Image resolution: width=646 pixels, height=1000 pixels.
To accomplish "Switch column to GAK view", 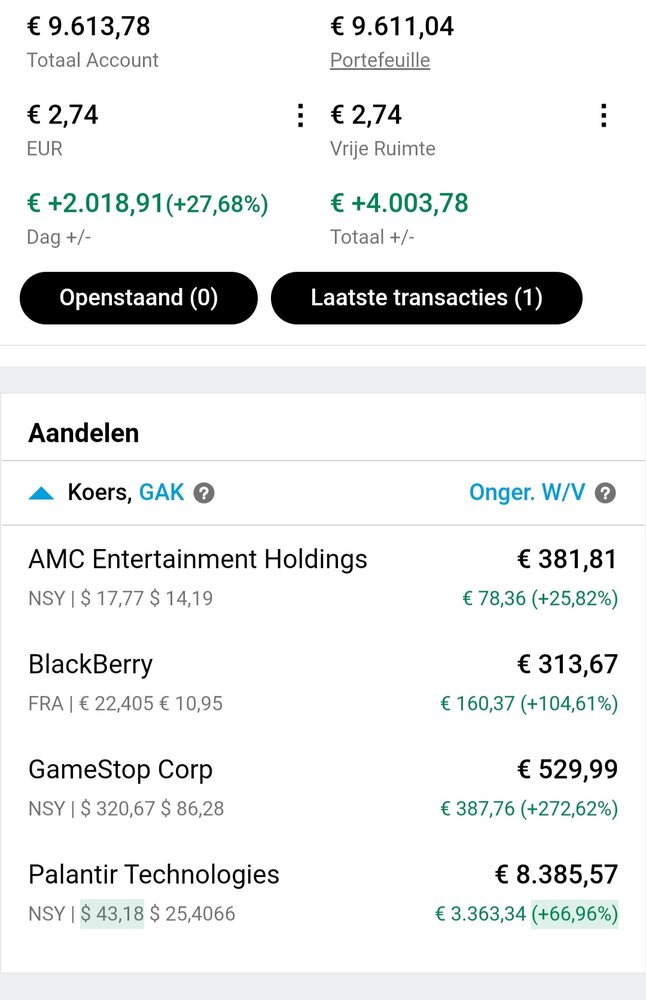I will point(161,492).
